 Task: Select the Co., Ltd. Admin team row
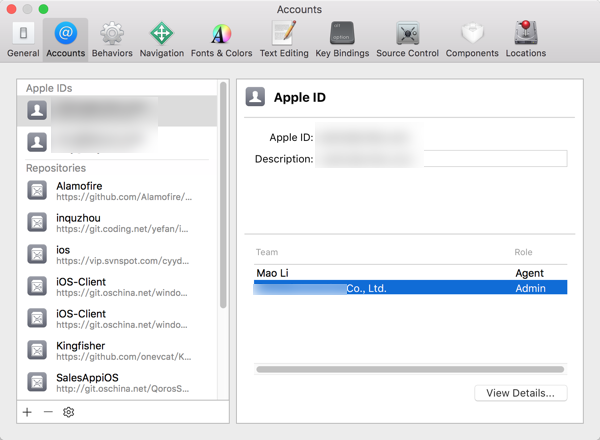click(410, 288)
